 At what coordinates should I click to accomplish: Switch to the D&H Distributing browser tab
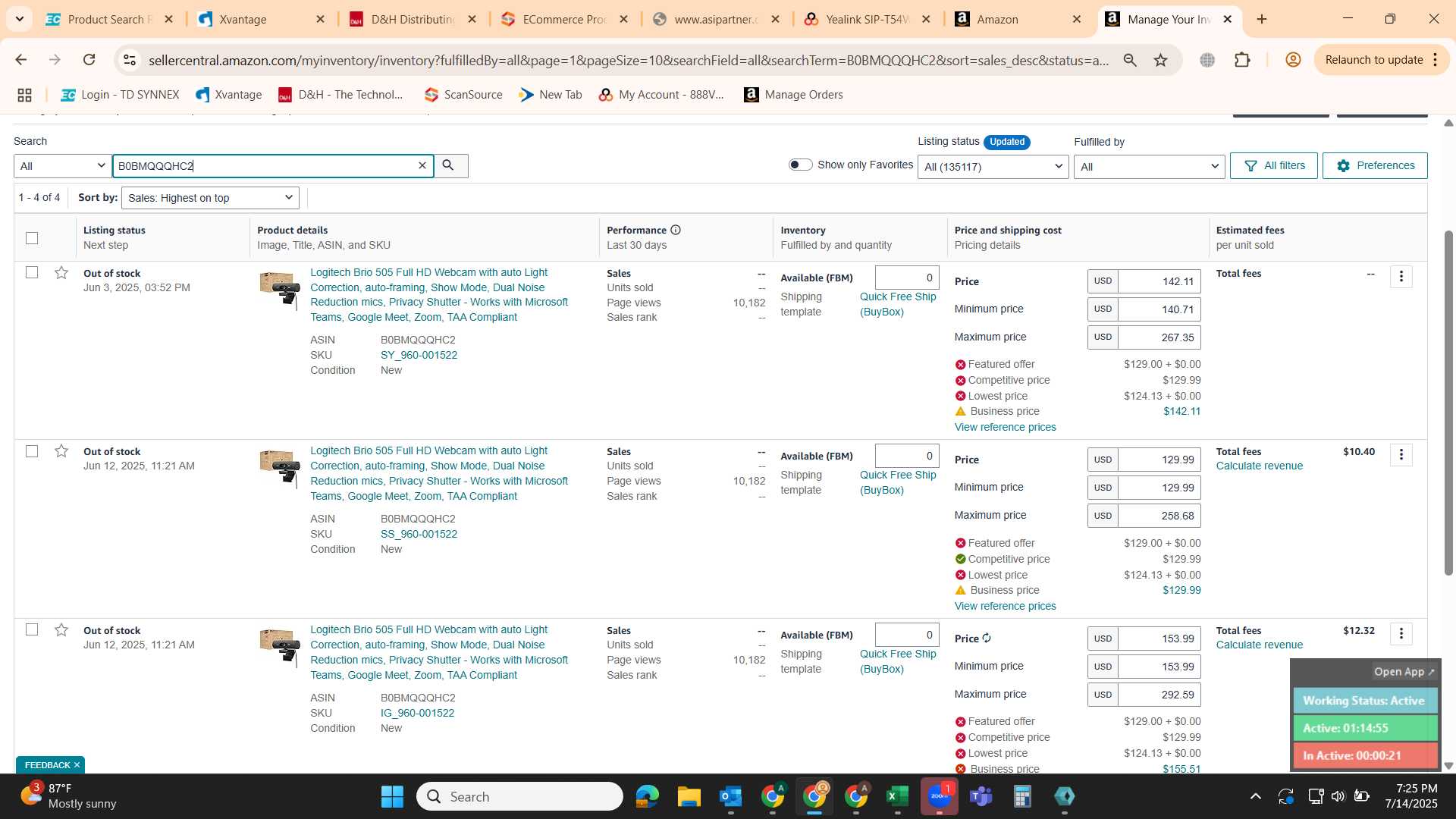click(x=412, y=19)
